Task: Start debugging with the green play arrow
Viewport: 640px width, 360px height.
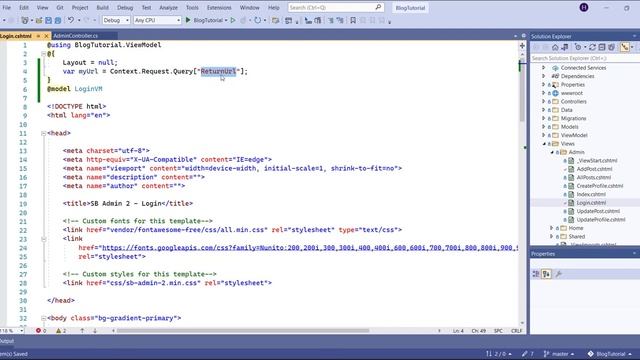Action: [x=188, y=20]
